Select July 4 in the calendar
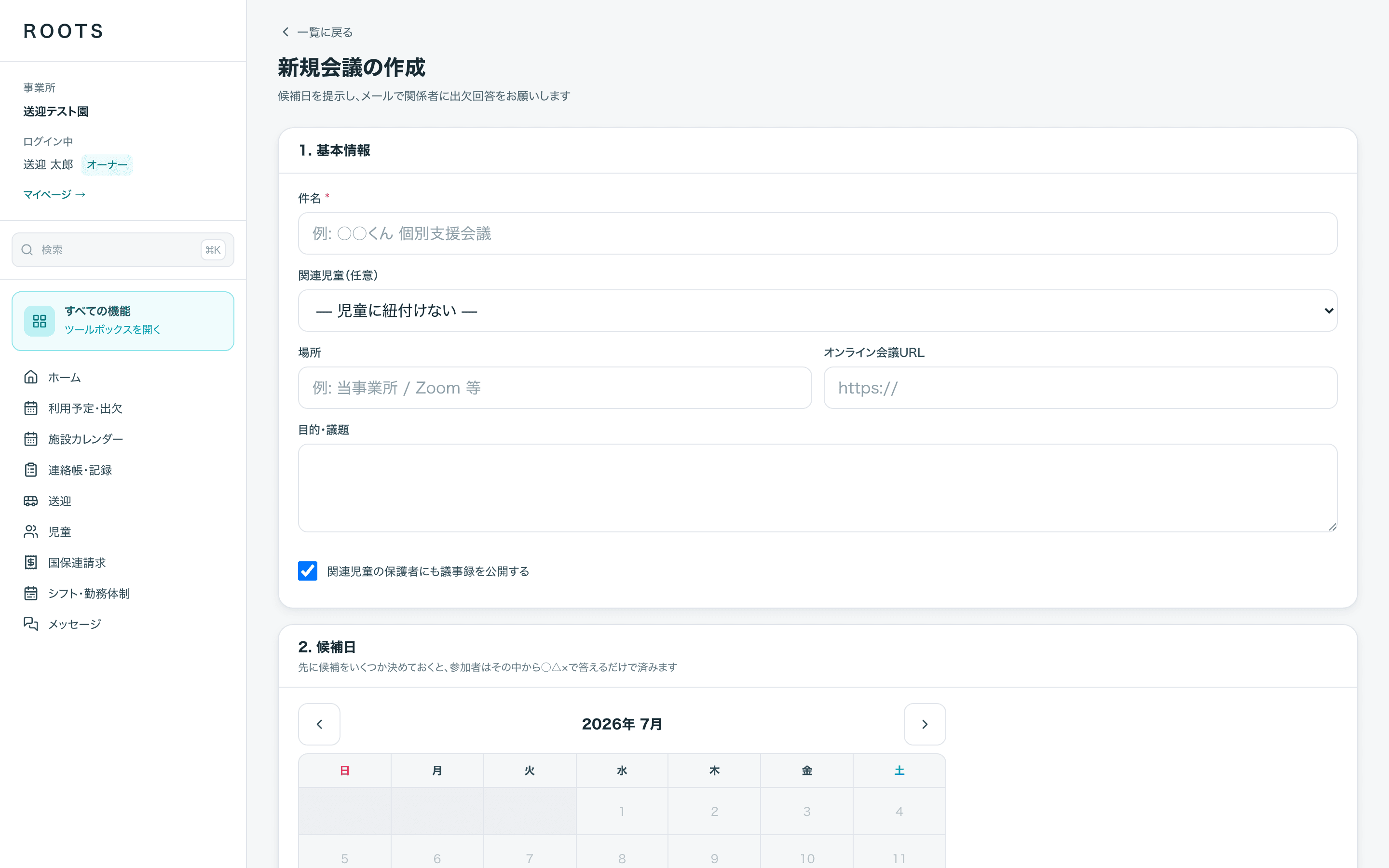 click(899, 811)
